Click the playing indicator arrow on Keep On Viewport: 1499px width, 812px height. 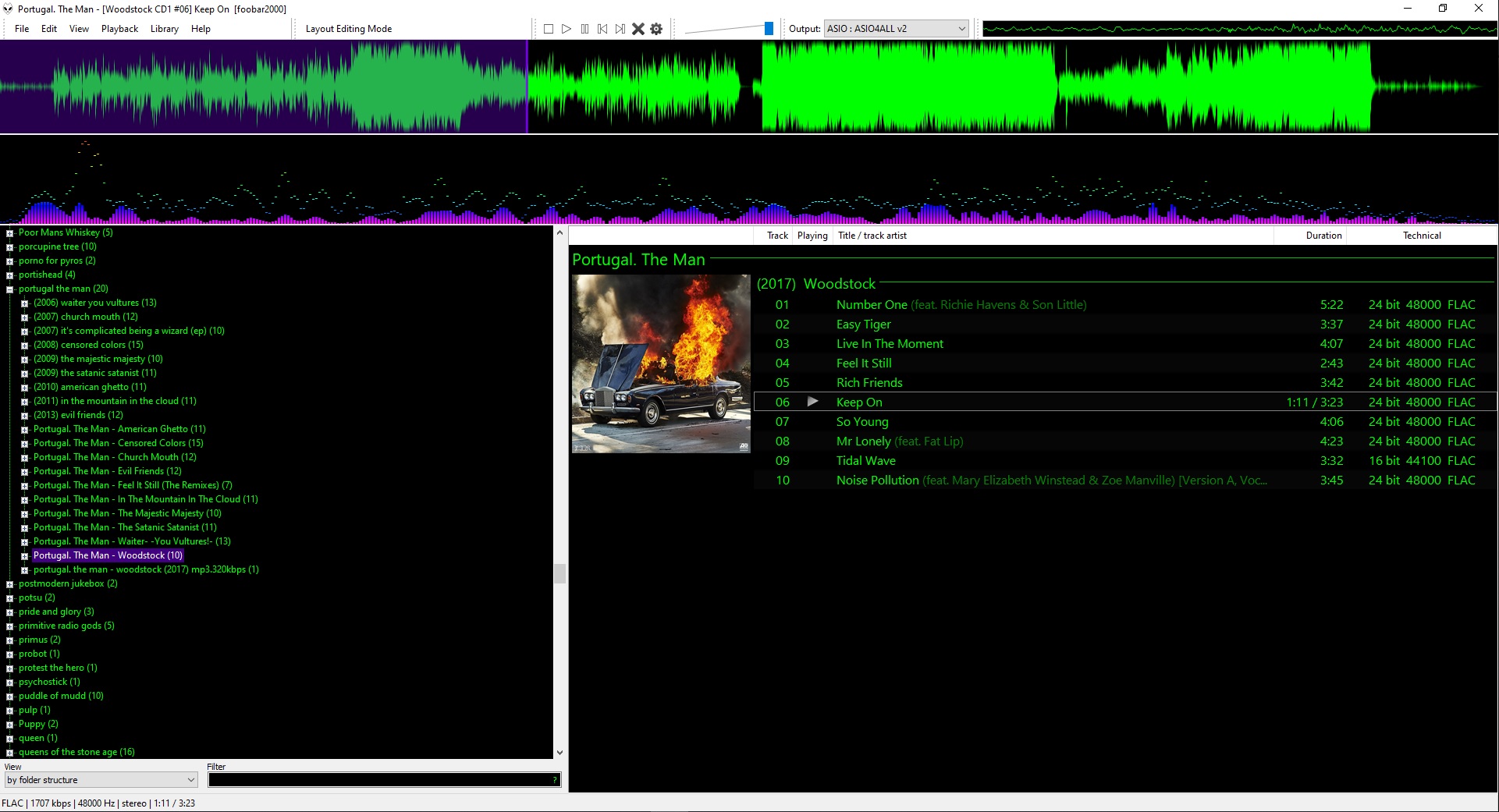814,402
